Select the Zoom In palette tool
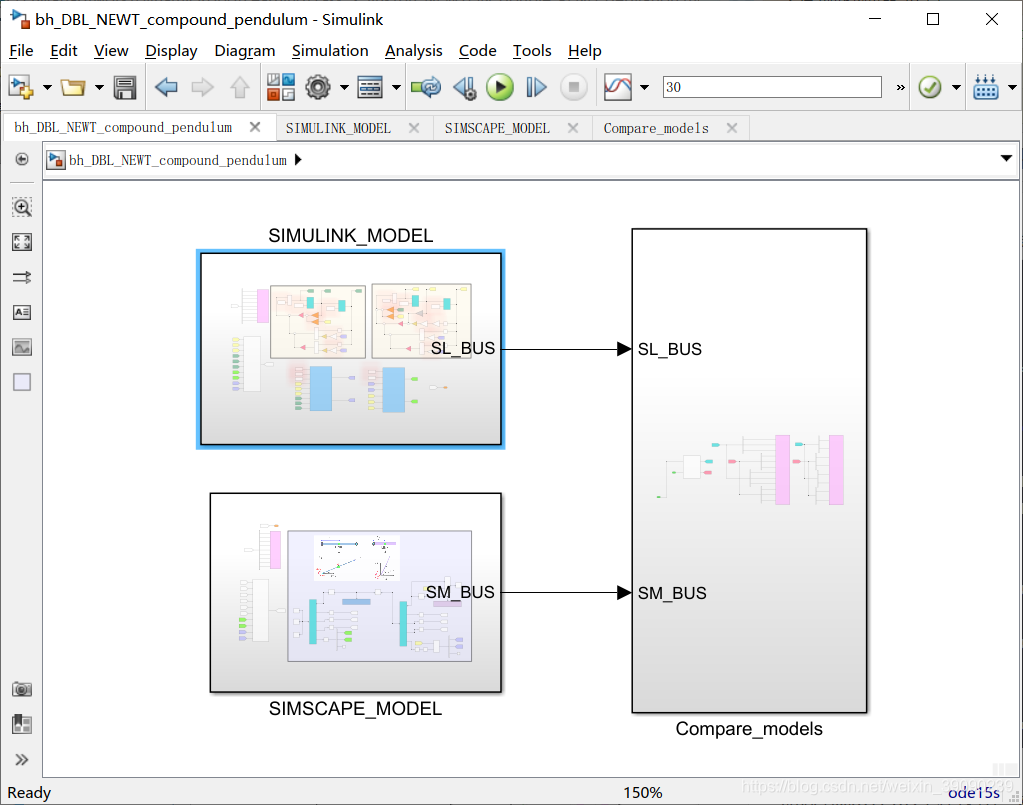This screenshot has width=1023, height=805. click(22, 207)
